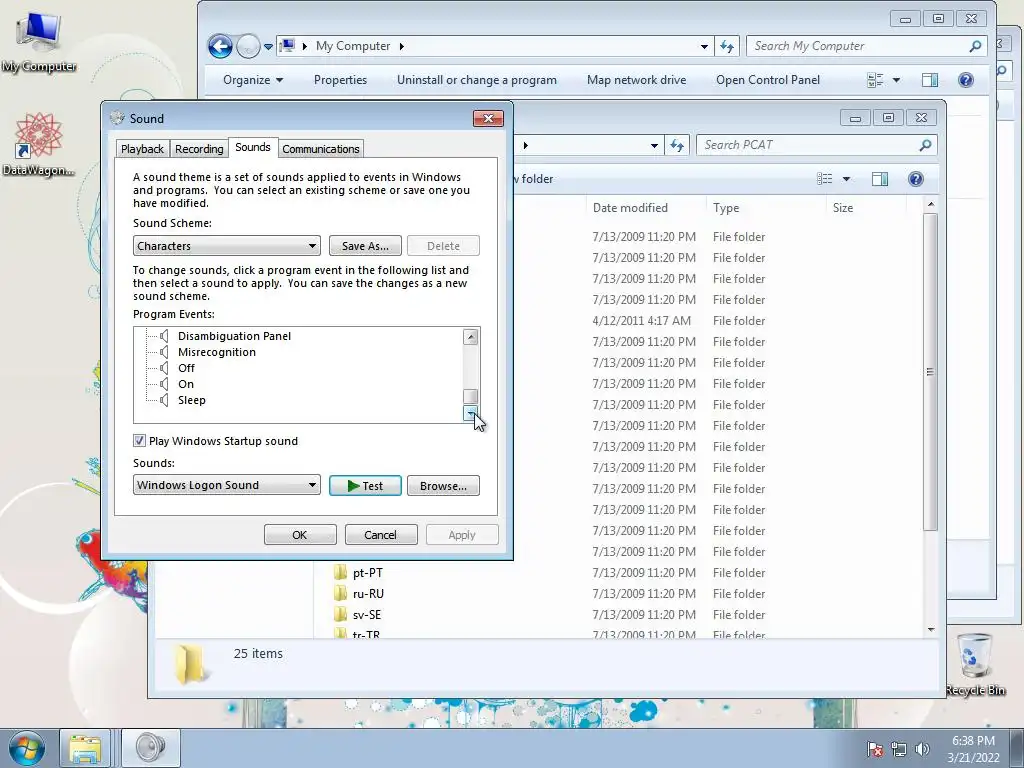The image size is (1024, 768).
Task: Toggle preview pane in PCAT window
Action: pos(880,179)
